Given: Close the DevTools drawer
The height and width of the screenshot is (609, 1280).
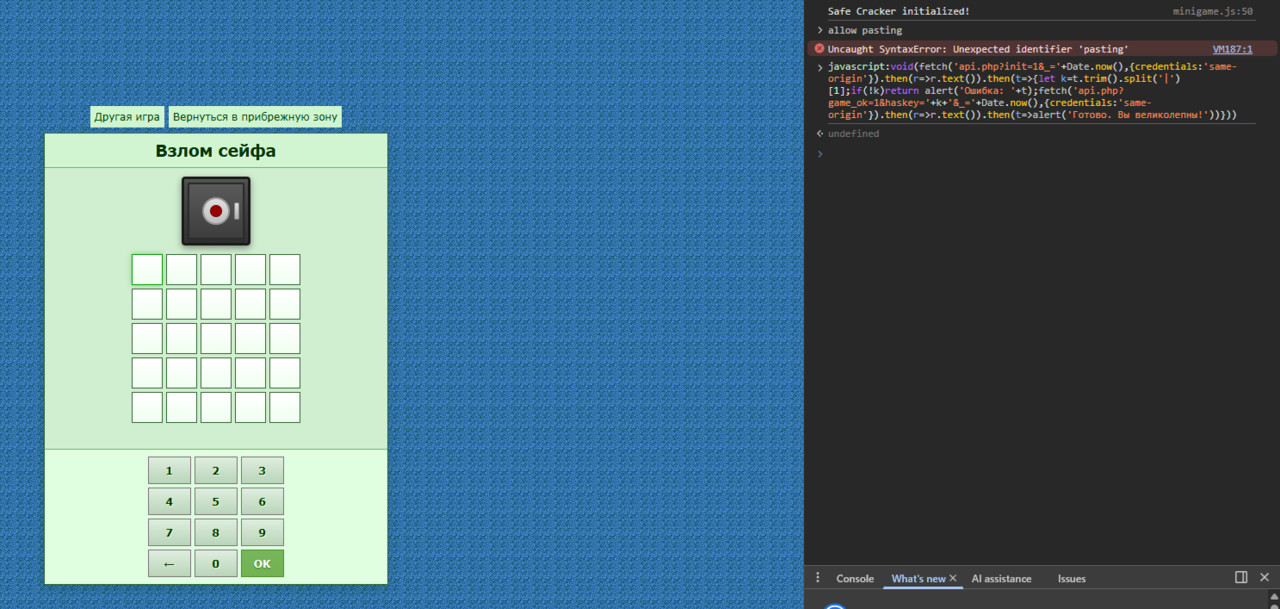Looking at the screenshot, I should (x=1264, y=577).
